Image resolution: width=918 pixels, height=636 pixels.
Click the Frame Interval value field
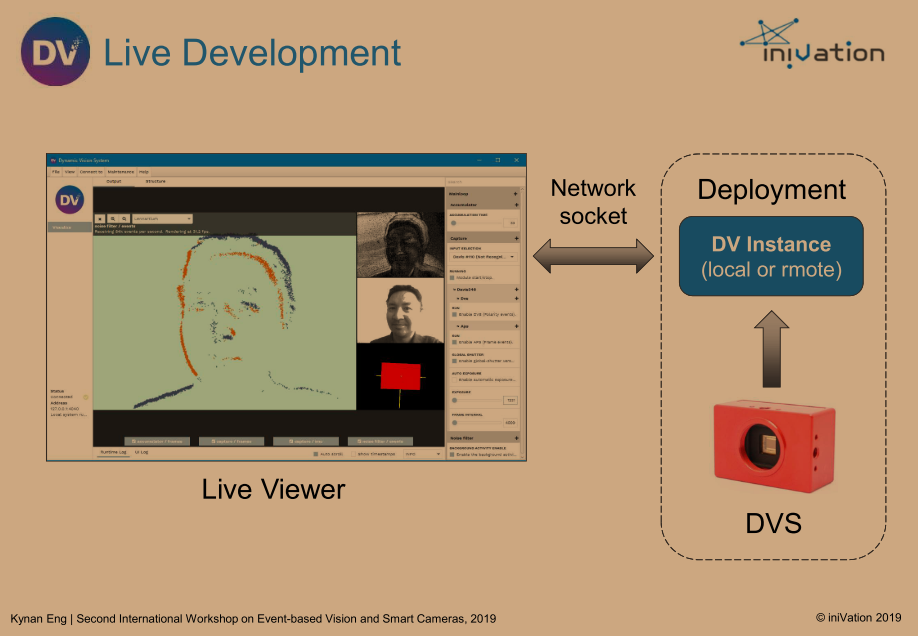511,423
